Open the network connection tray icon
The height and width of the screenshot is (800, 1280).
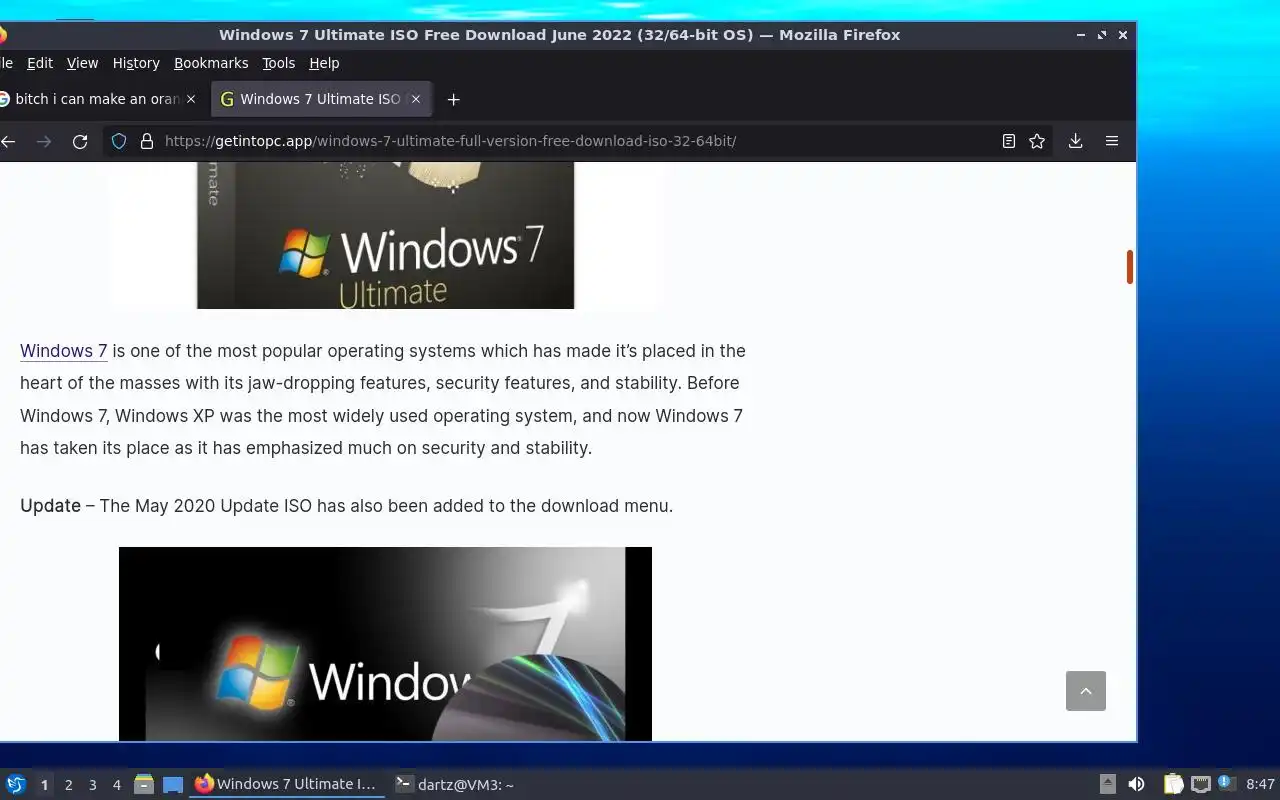1200,784
